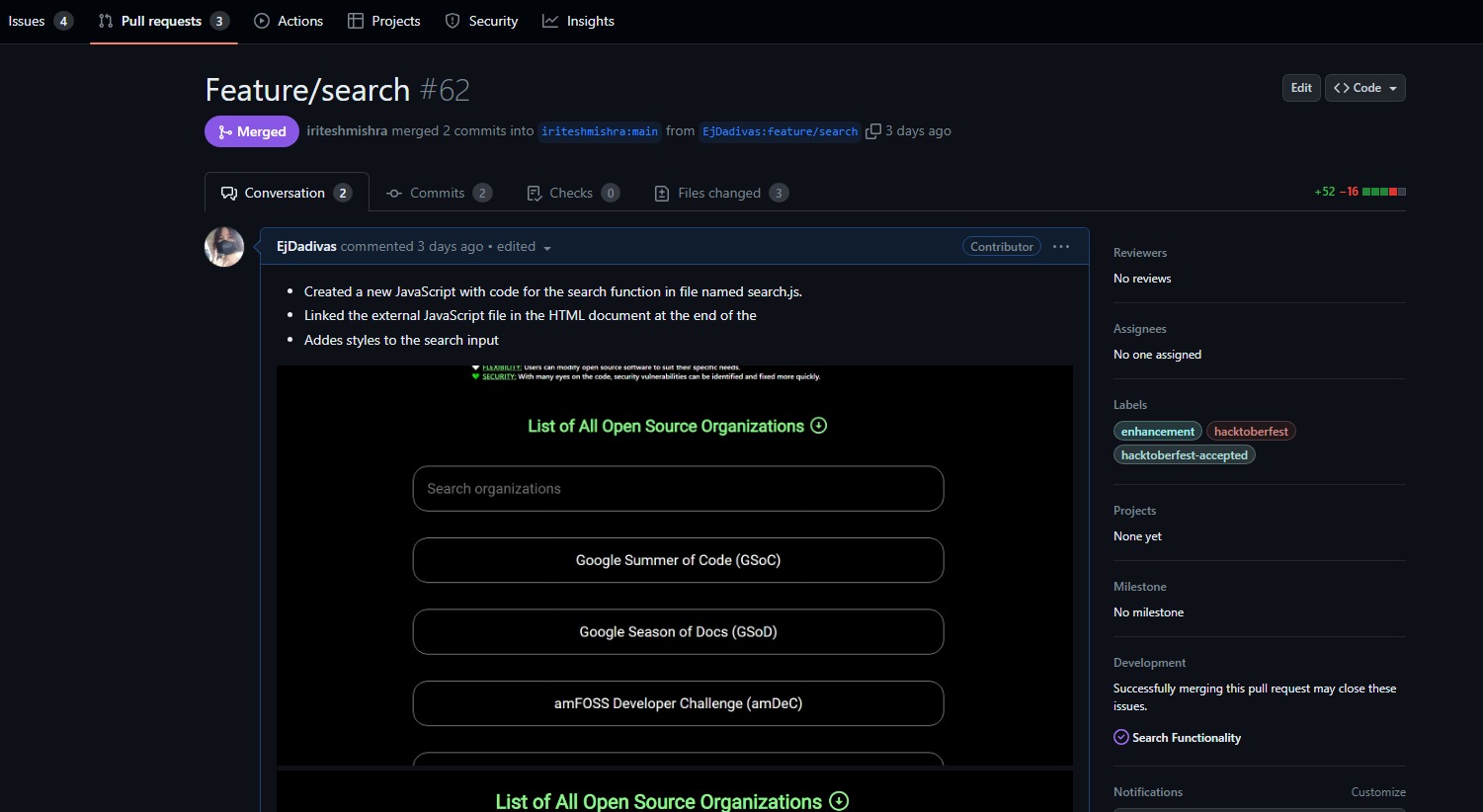Click the Merged status badge
This screenshot has height=812, width=1483.
[252, 131]
